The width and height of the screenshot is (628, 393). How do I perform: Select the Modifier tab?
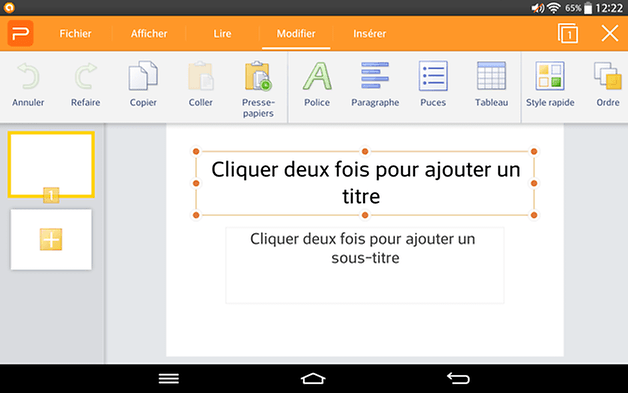pos(296,34)
